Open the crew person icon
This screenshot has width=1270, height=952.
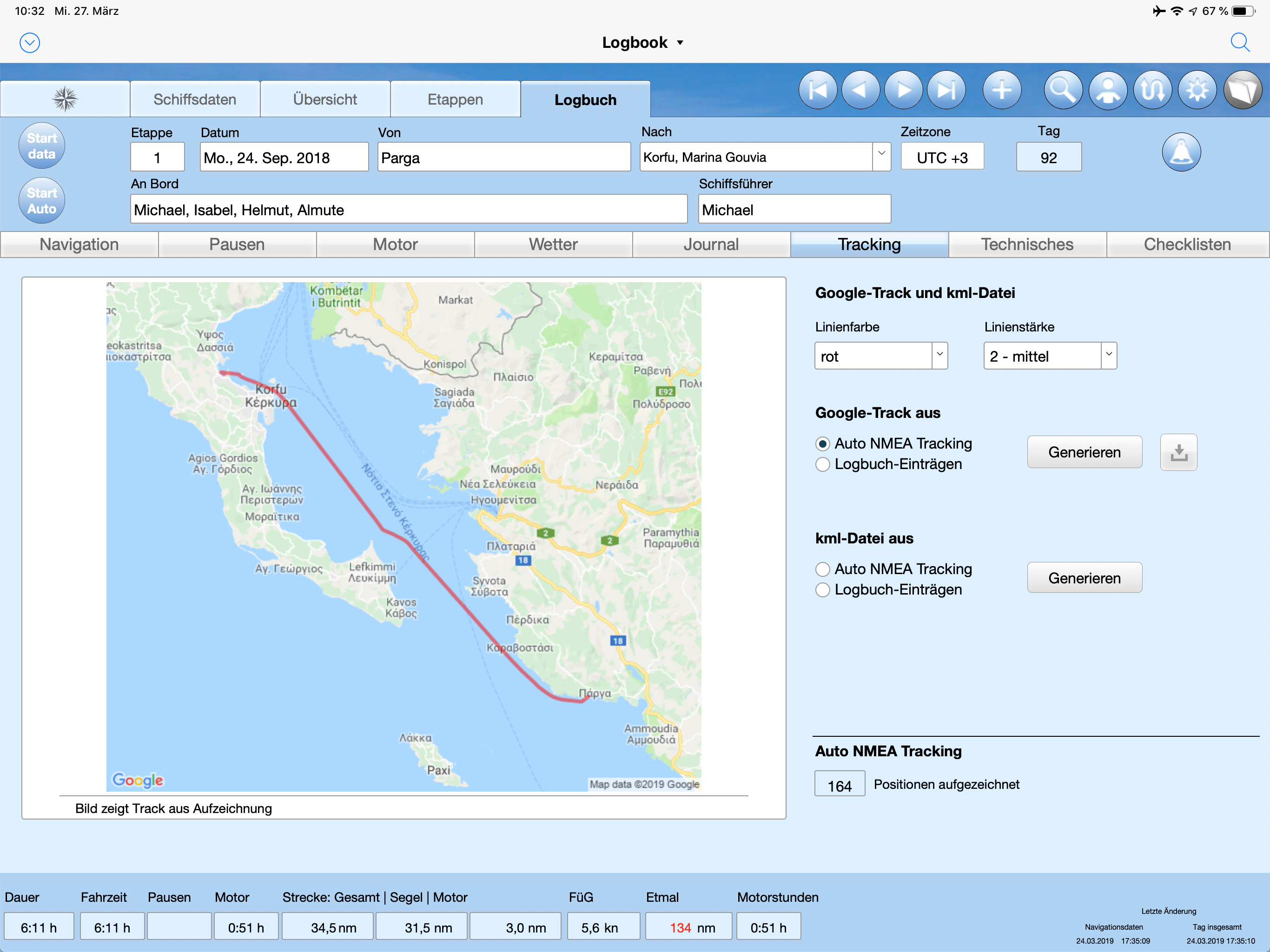click(1107, 90)
